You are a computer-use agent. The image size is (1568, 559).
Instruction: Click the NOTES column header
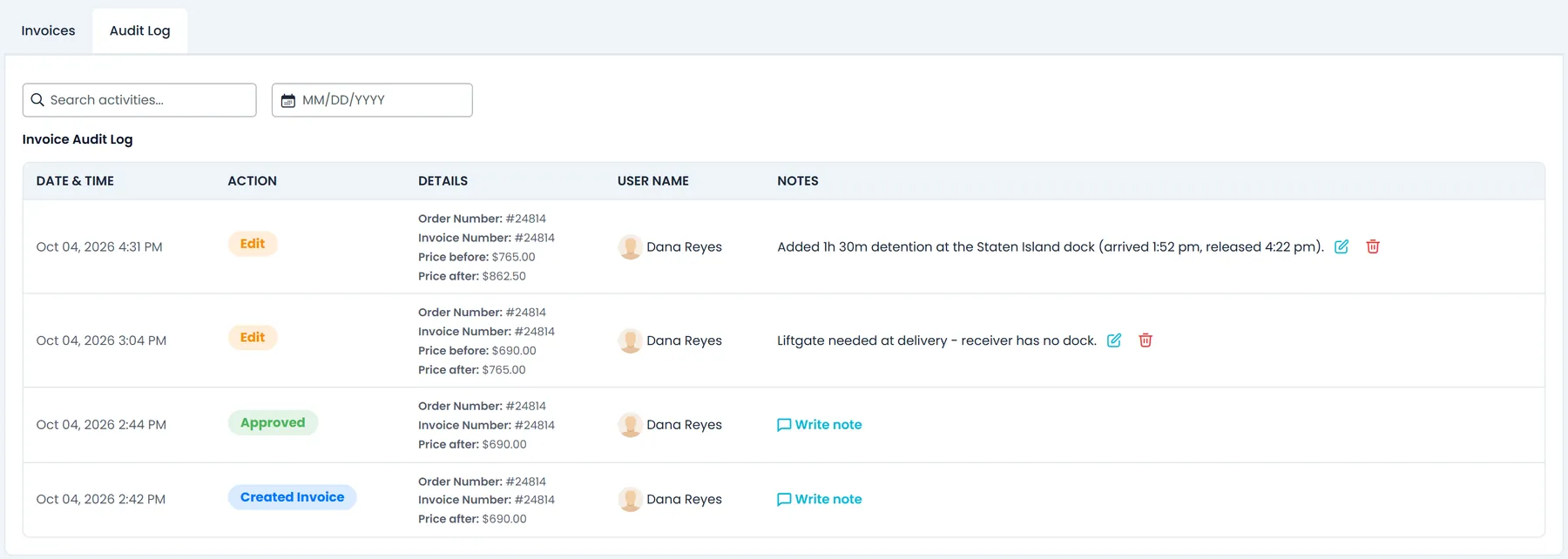click(798, 181)
